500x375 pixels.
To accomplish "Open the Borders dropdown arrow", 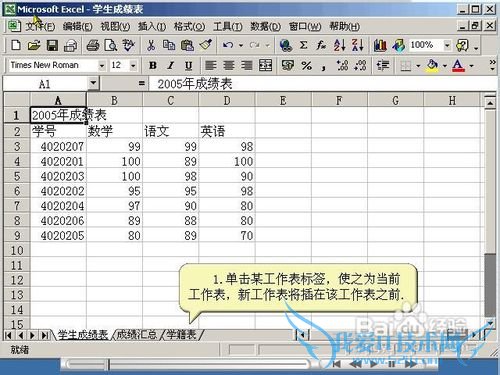I will 418,65.
